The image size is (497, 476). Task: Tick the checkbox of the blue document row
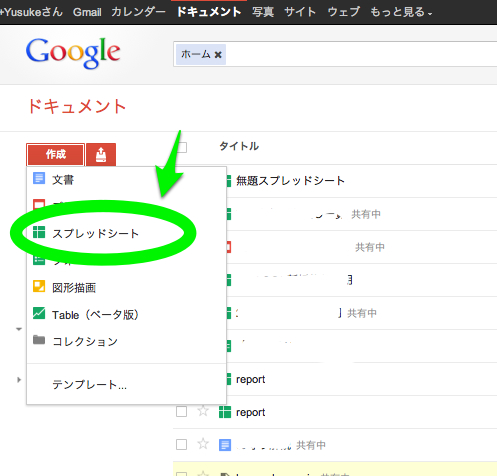(x=181, y=444)
